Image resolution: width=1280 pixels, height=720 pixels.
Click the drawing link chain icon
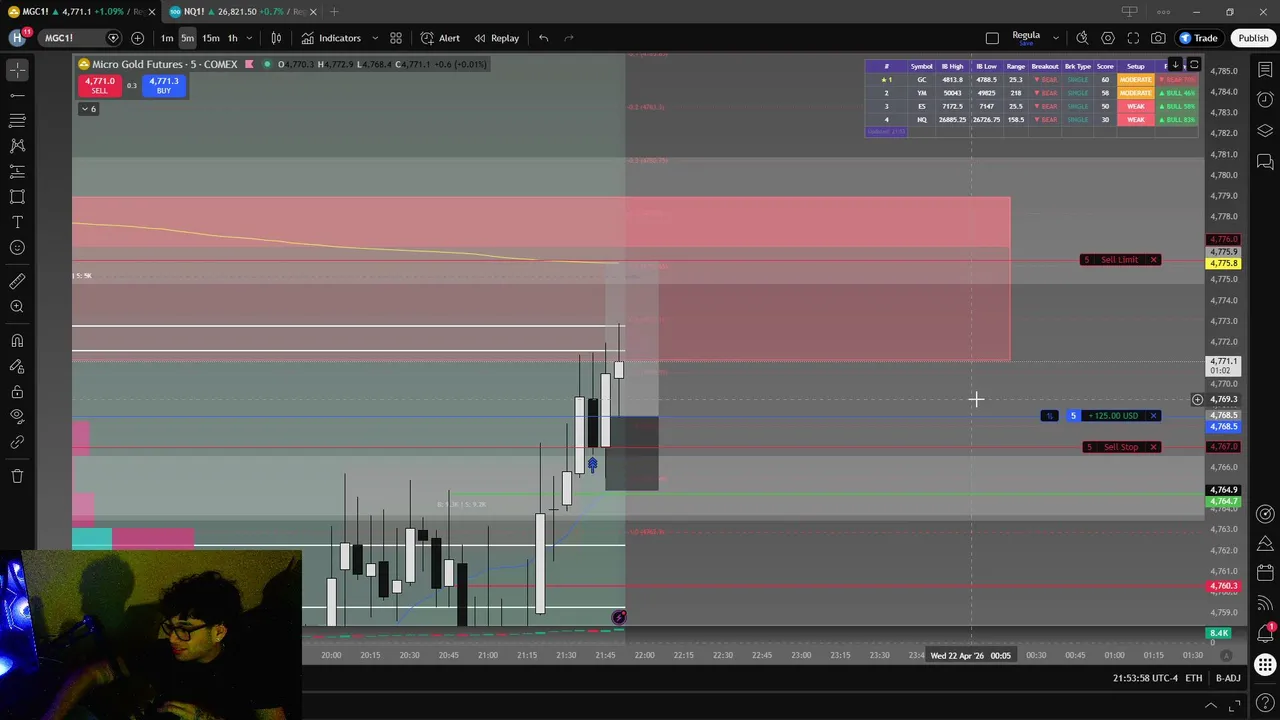(17, 441)
